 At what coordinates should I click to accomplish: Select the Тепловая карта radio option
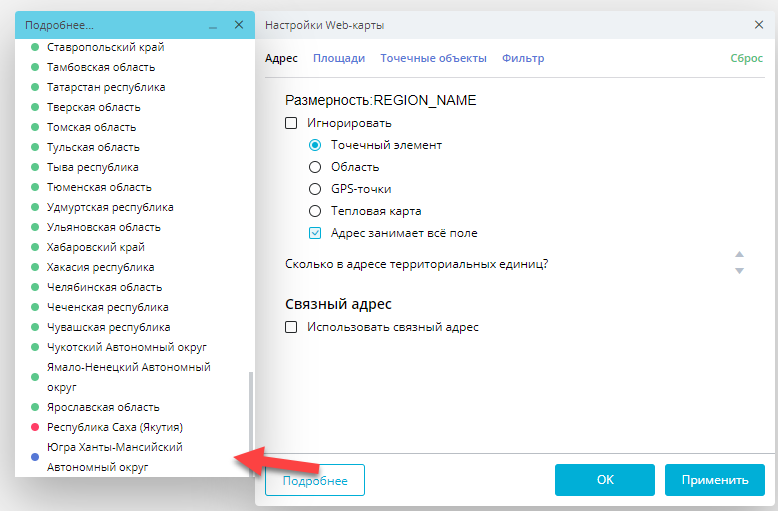click(x=315, y=211)
